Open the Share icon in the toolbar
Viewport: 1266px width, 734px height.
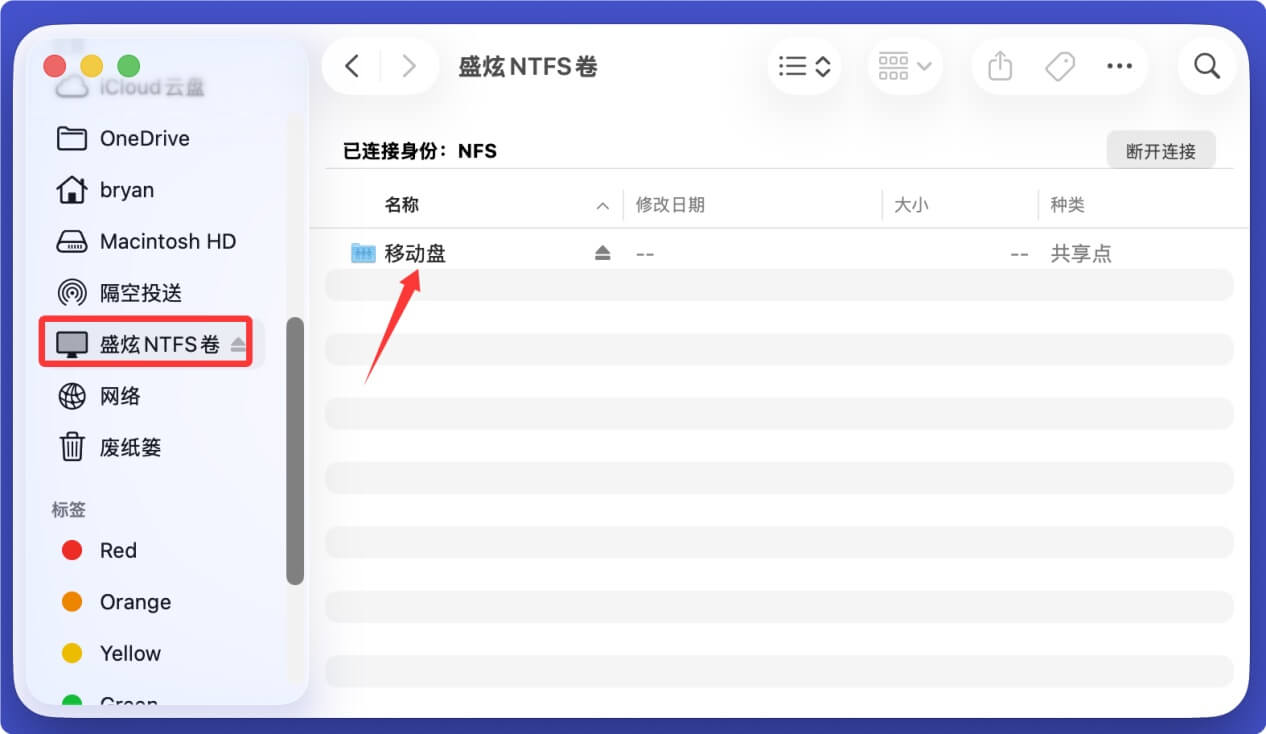click(999, 66)
